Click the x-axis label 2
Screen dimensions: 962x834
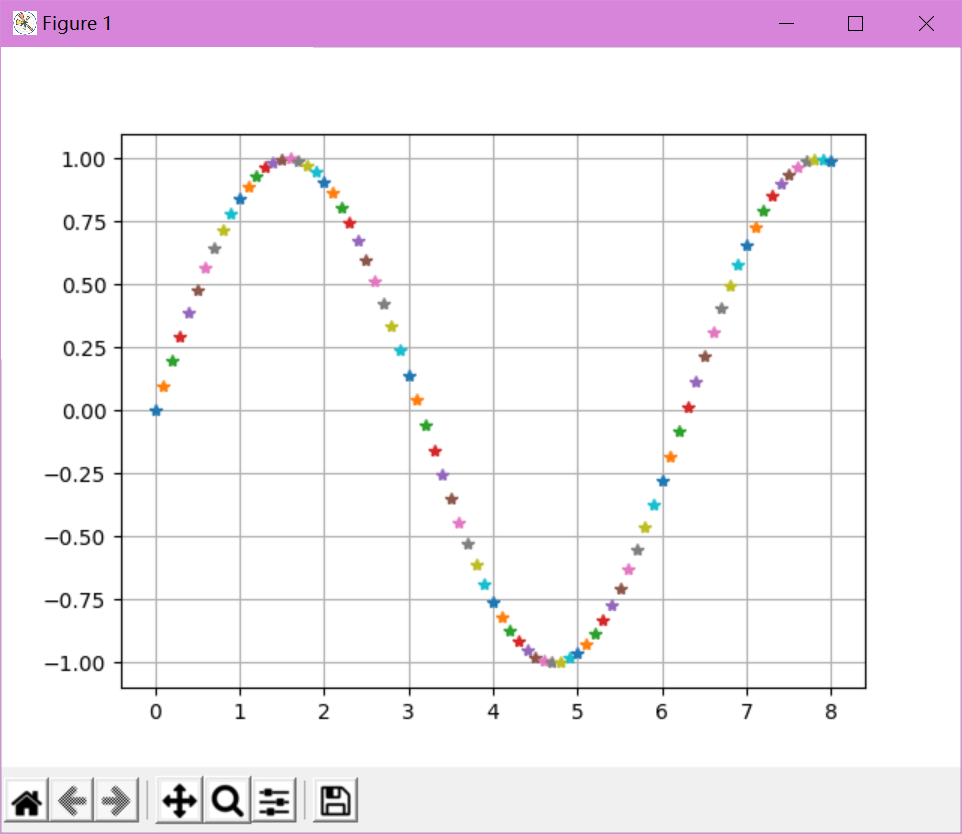(324, 712)
